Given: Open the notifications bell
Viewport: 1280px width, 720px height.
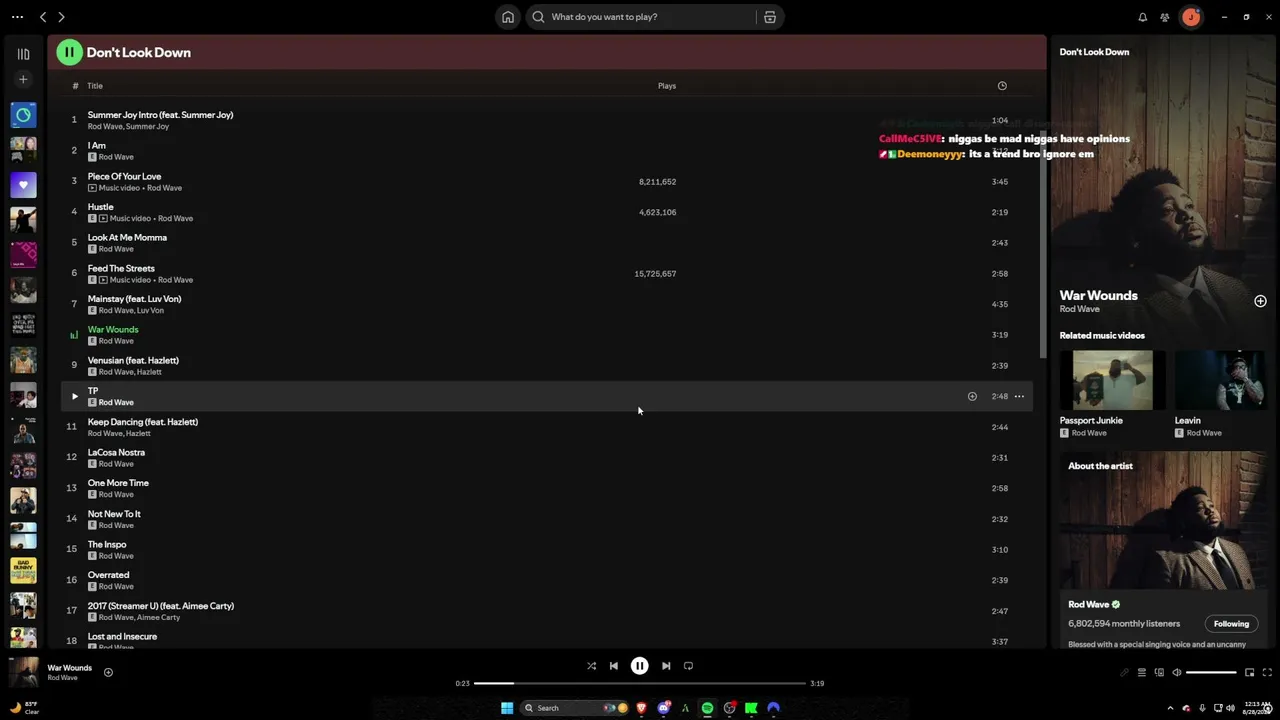Looking at the screenshot, I should coord(1142,17).
